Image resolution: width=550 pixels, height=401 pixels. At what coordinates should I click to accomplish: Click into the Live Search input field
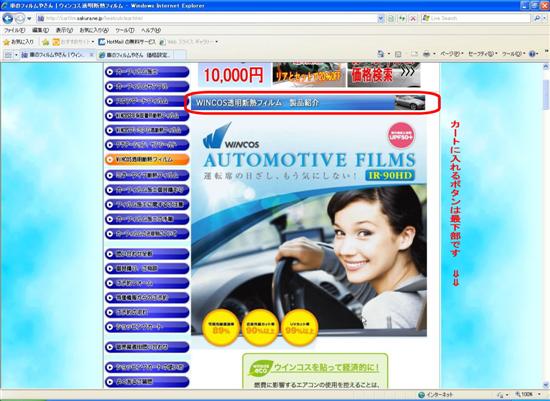479,18
